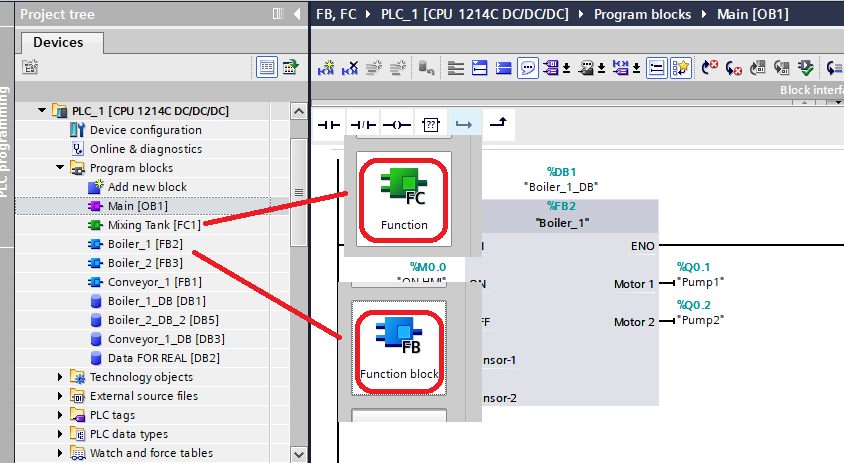Open dropdown next to tag information icon

[x=601, y=68]
